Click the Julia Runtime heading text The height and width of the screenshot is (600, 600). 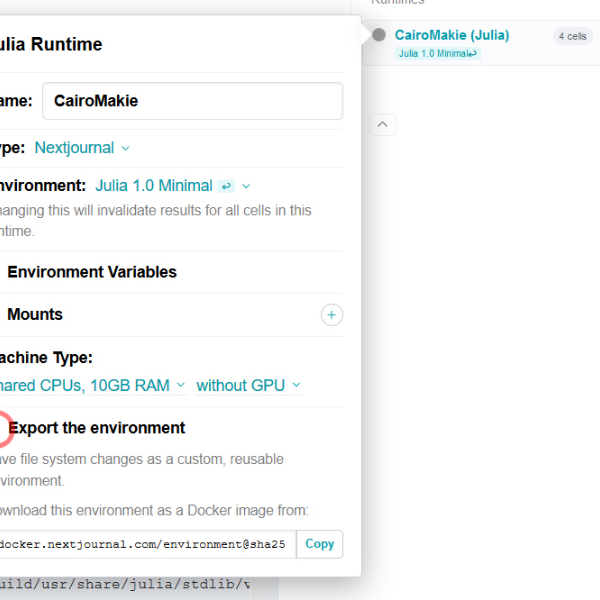[51, 44]
